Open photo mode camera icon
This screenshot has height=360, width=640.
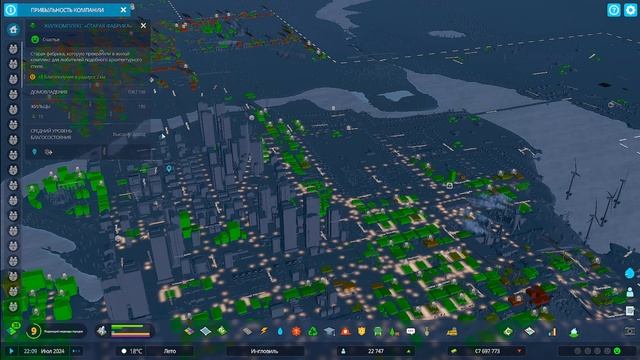(x=630, y=331)
